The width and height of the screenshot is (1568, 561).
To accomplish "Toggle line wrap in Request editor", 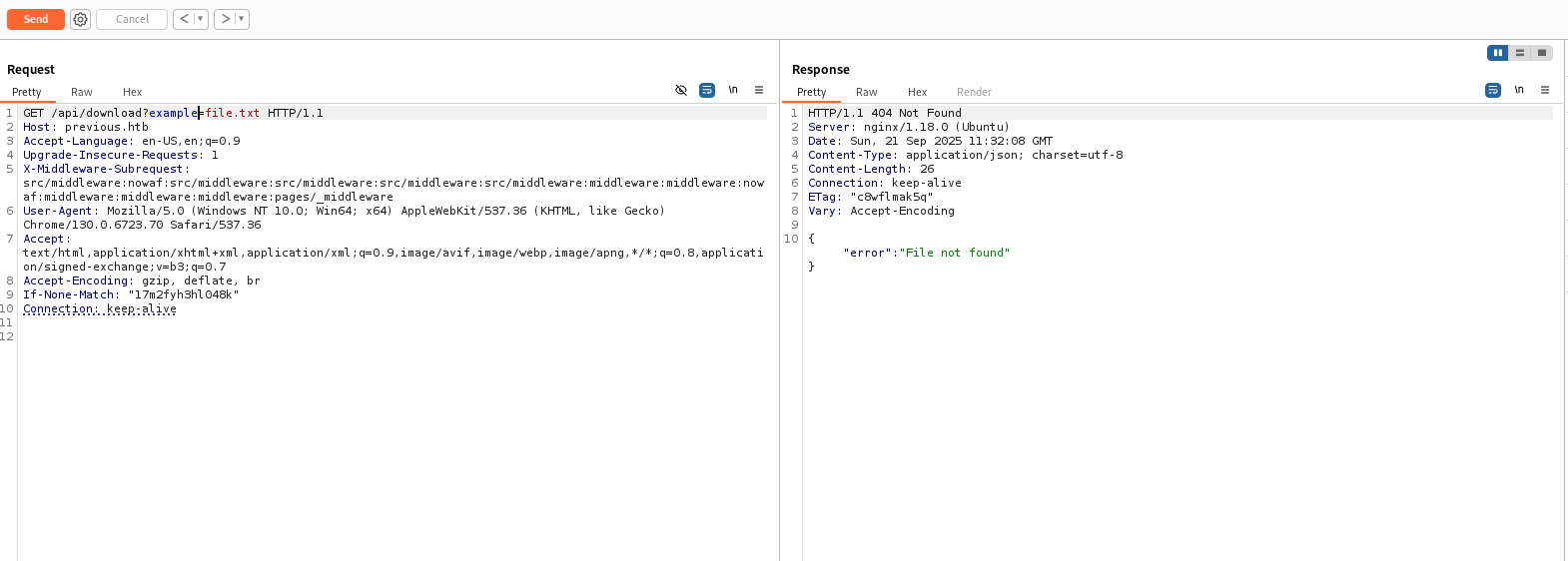I will click(707, 90).
